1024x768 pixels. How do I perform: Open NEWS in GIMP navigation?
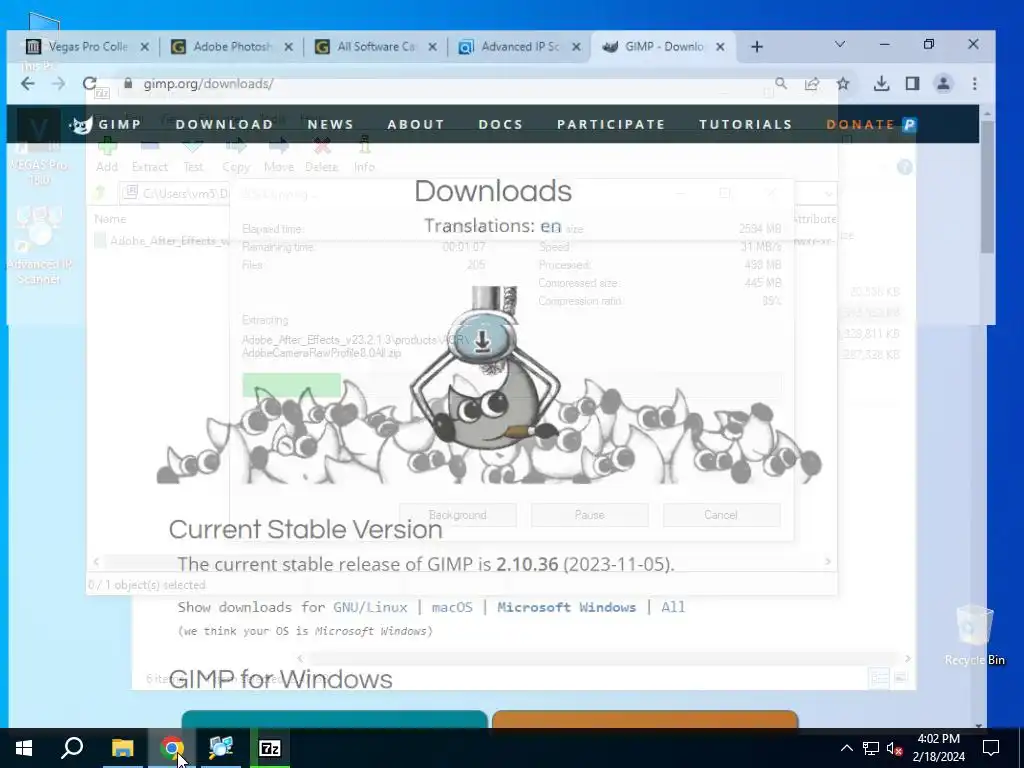(330, 124)
